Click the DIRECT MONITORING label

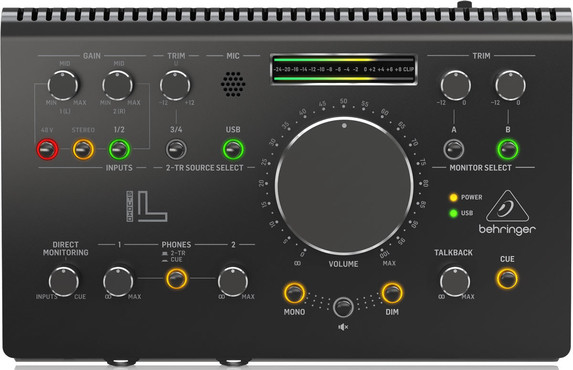66,248
